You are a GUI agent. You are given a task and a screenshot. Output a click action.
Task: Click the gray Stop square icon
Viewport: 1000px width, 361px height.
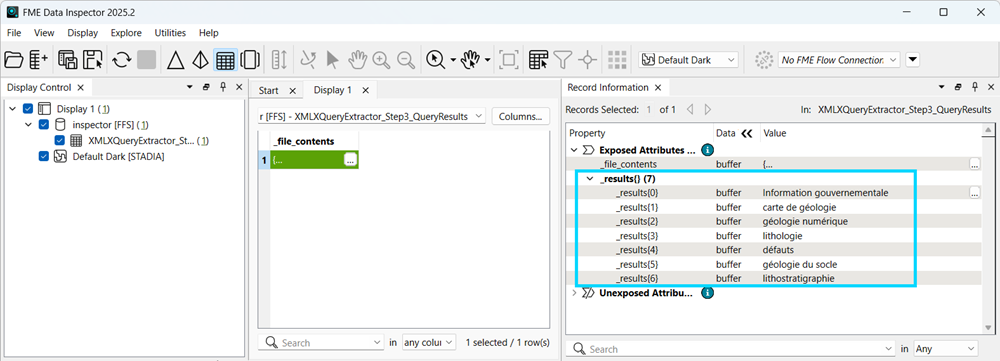tap(147, 60)
